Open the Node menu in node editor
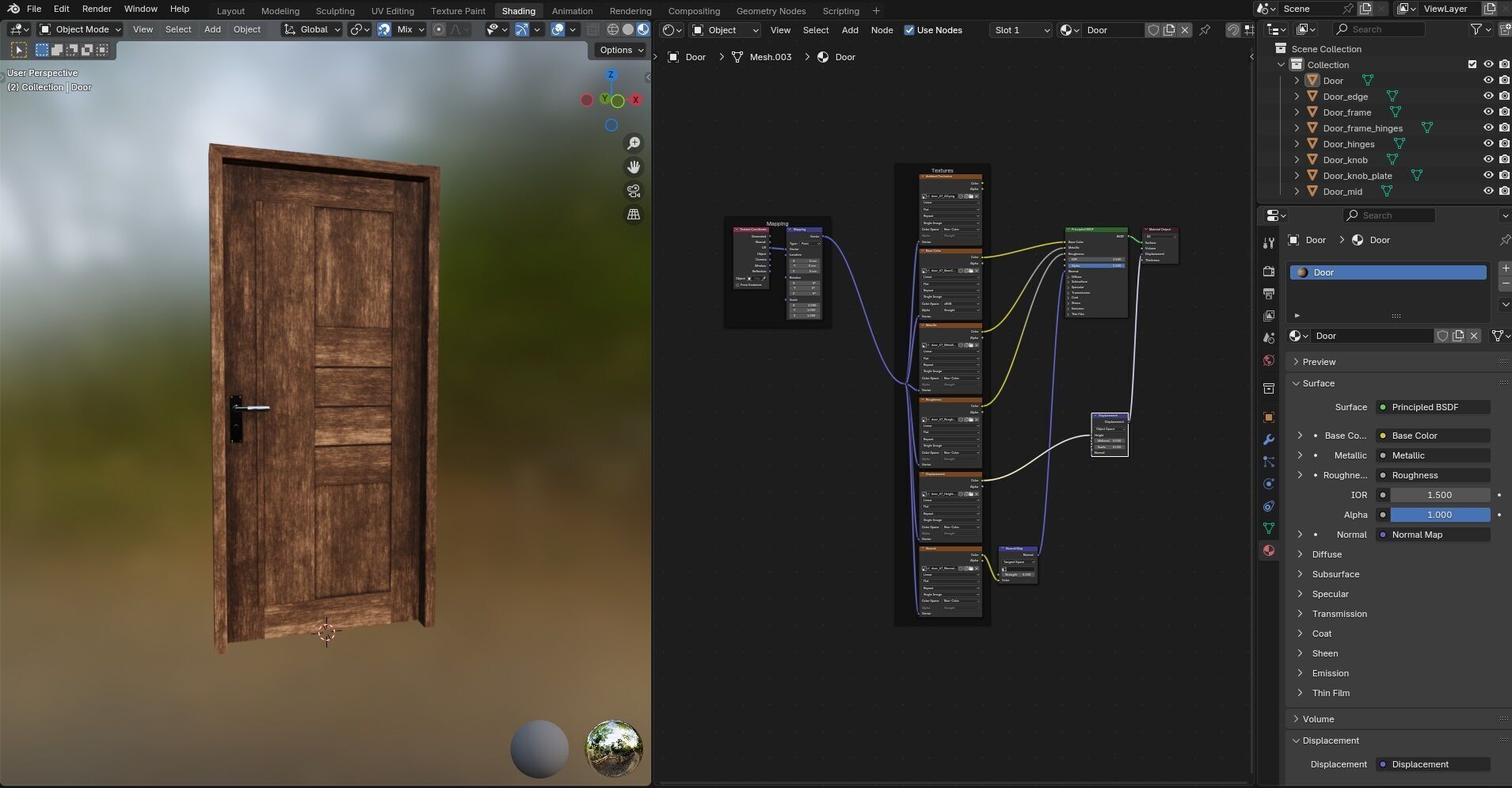Image resolution: width=1512 pixels, height=788 pixels. click(882, 30)
